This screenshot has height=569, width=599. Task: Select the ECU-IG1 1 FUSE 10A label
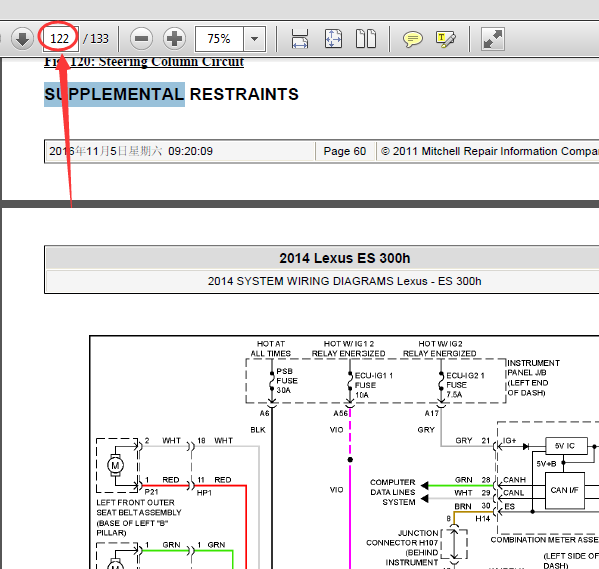click(x=373, y=385)
